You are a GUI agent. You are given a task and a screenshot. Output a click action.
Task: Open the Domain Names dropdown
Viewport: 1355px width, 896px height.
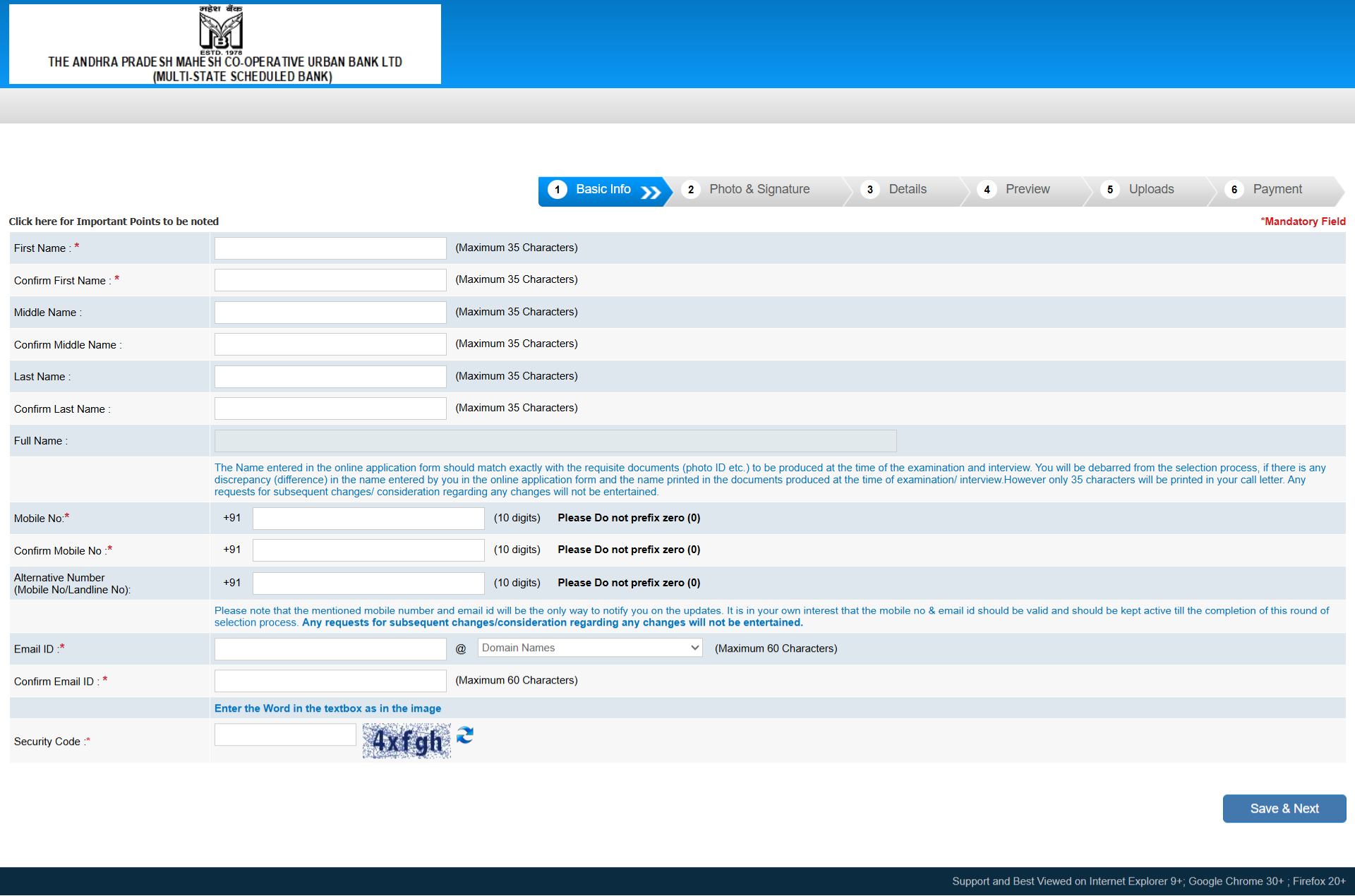590,648
